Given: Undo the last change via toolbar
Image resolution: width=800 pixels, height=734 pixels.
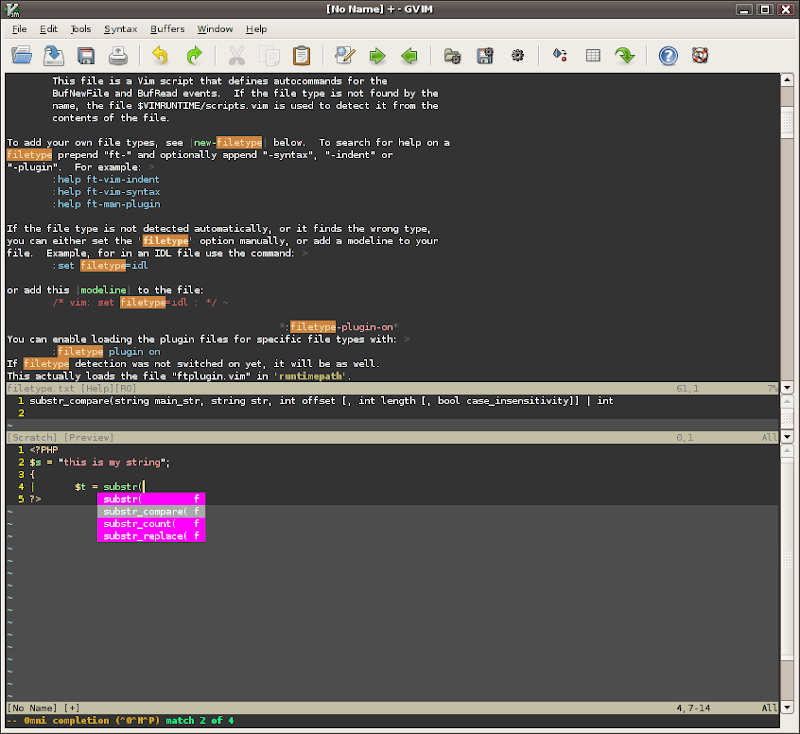Looking at the screenshot, I should pyautogui.click(x=160, y=55).
